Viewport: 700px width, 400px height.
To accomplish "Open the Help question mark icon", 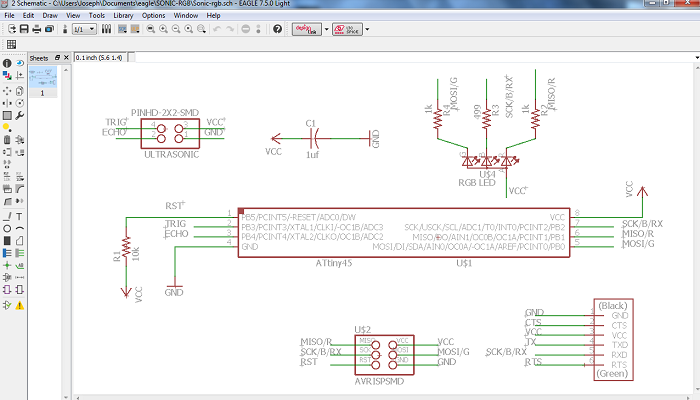I will (277, 29).
